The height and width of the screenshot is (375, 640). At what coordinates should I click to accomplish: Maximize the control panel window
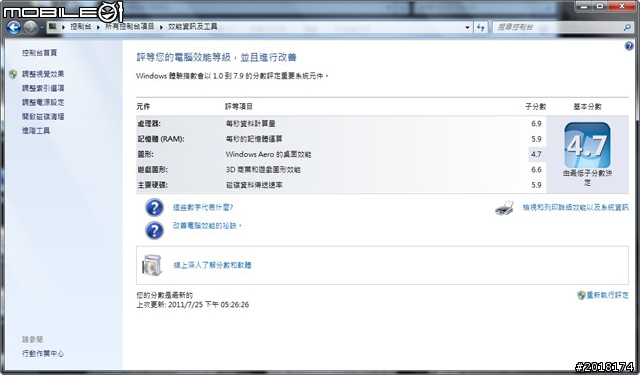(600, 6)
